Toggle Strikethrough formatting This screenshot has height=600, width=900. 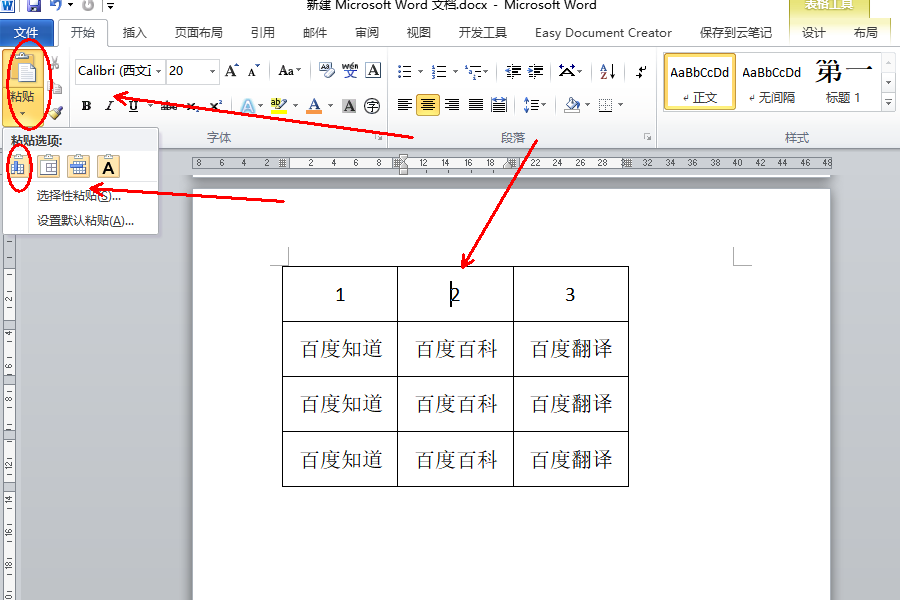click(x=169, y=106)
